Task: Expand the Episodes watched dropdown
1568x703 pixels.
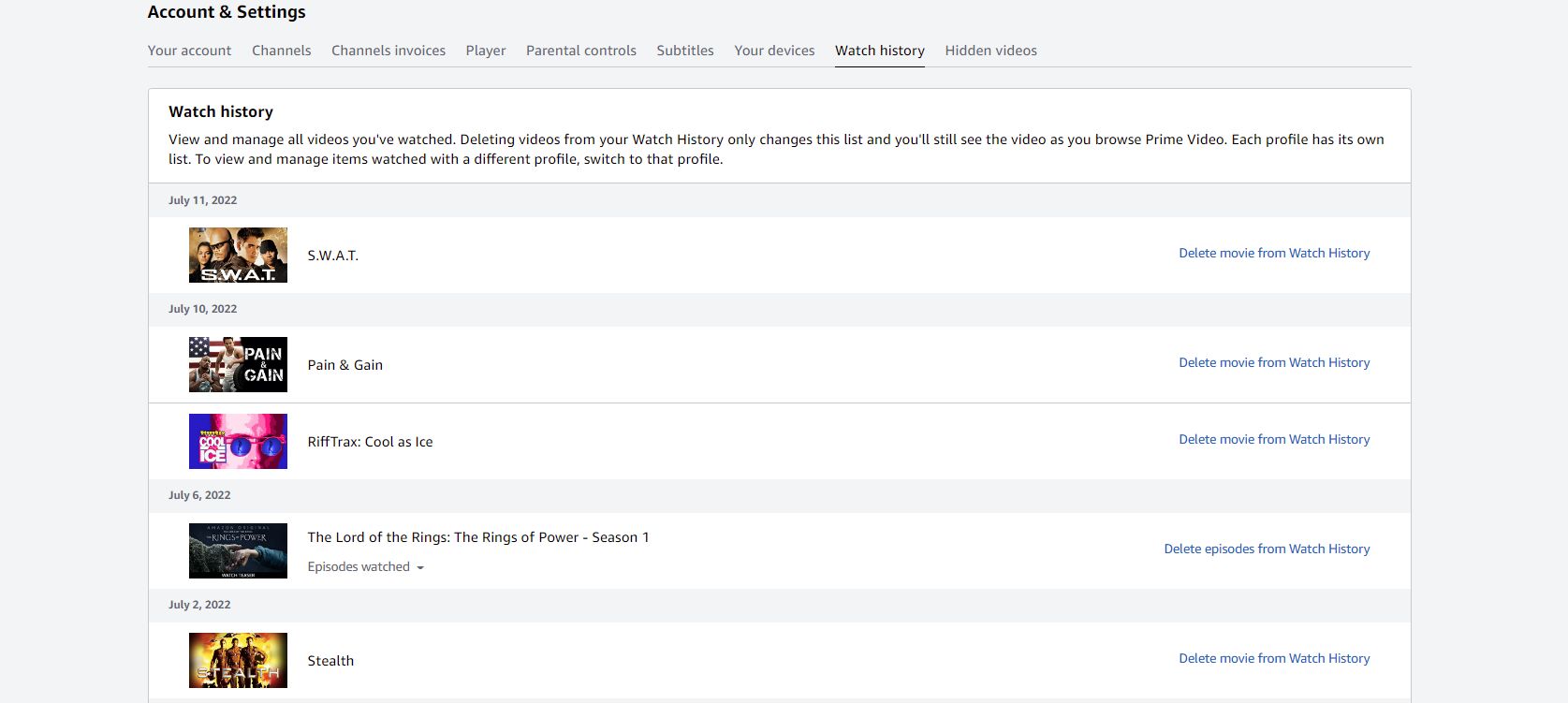Action: pyautogui.click(x=366, y=567)
